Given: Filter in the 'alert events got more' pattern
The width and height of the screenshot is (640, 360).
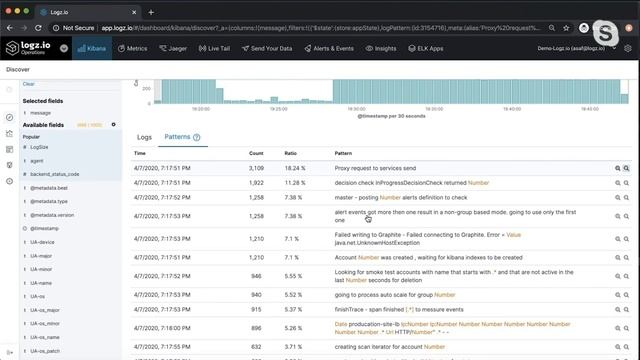Looking at the screenshot, I should [x=618, y=216].
